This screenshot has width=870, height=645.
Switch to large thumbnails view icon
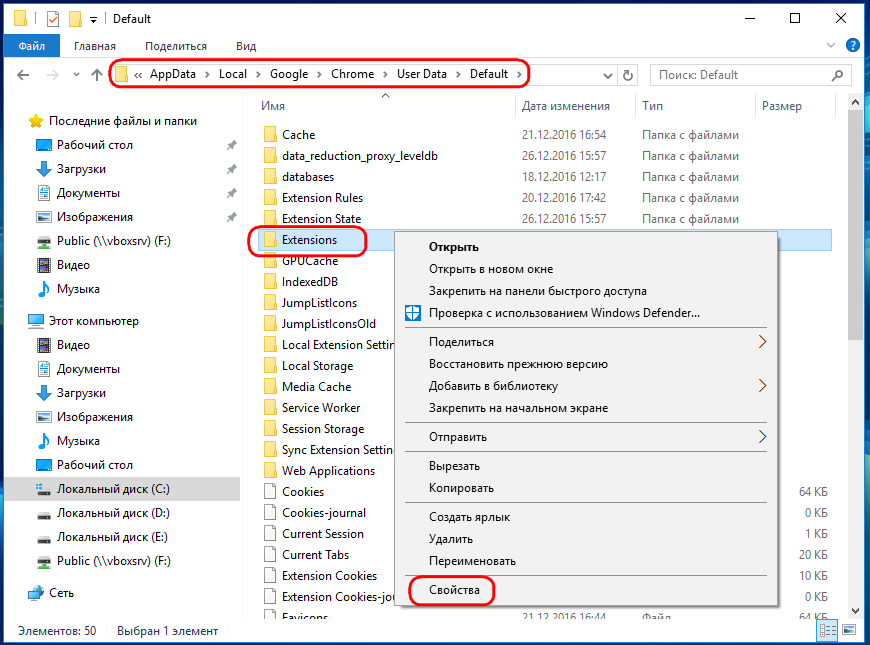pyautogui.click(x=849, y=630)
